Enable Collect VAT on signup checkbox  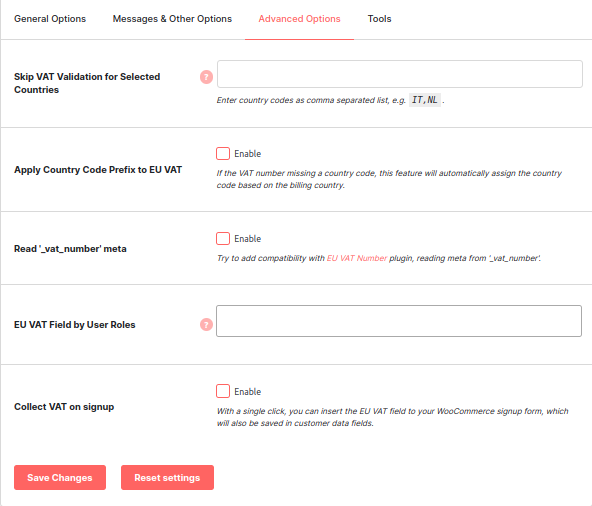(x=223, y=391)
